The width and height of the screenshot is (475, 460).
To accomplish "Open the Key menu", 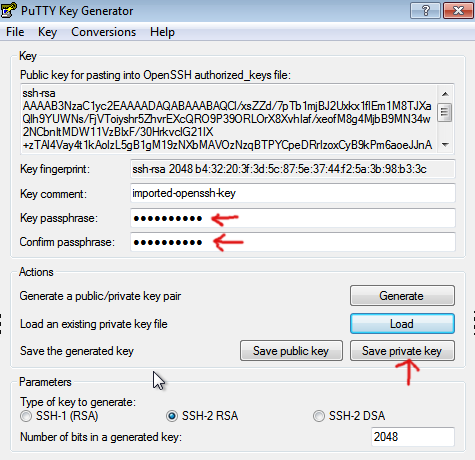I will click(47, 32).
